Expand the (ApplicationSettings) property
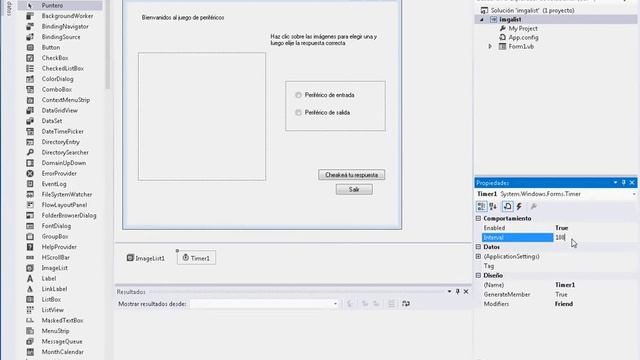The height and width of the screenshot is (360, 640). (x=478, y=256)
